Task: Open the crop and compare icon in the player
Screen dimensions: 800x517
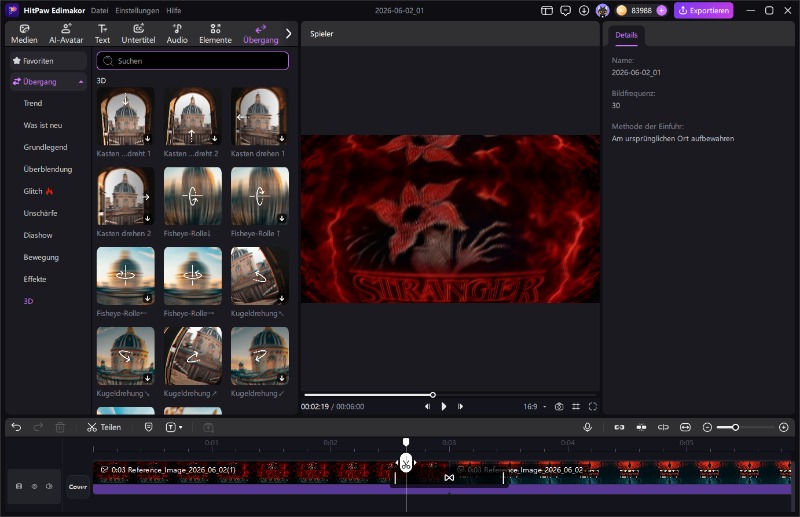Action: (x=576, y=406)
